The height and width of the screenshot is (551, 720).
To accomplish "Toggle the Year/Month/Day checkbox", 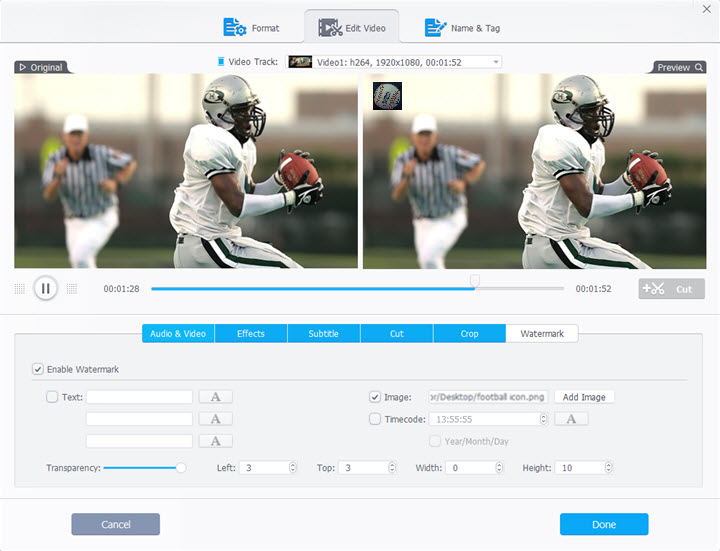I will (x=434, y=441).
